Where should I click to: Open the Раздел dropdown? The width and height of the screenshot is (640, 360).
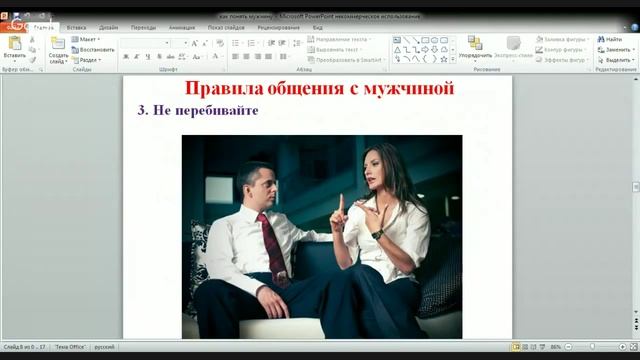tap(87, 60)
